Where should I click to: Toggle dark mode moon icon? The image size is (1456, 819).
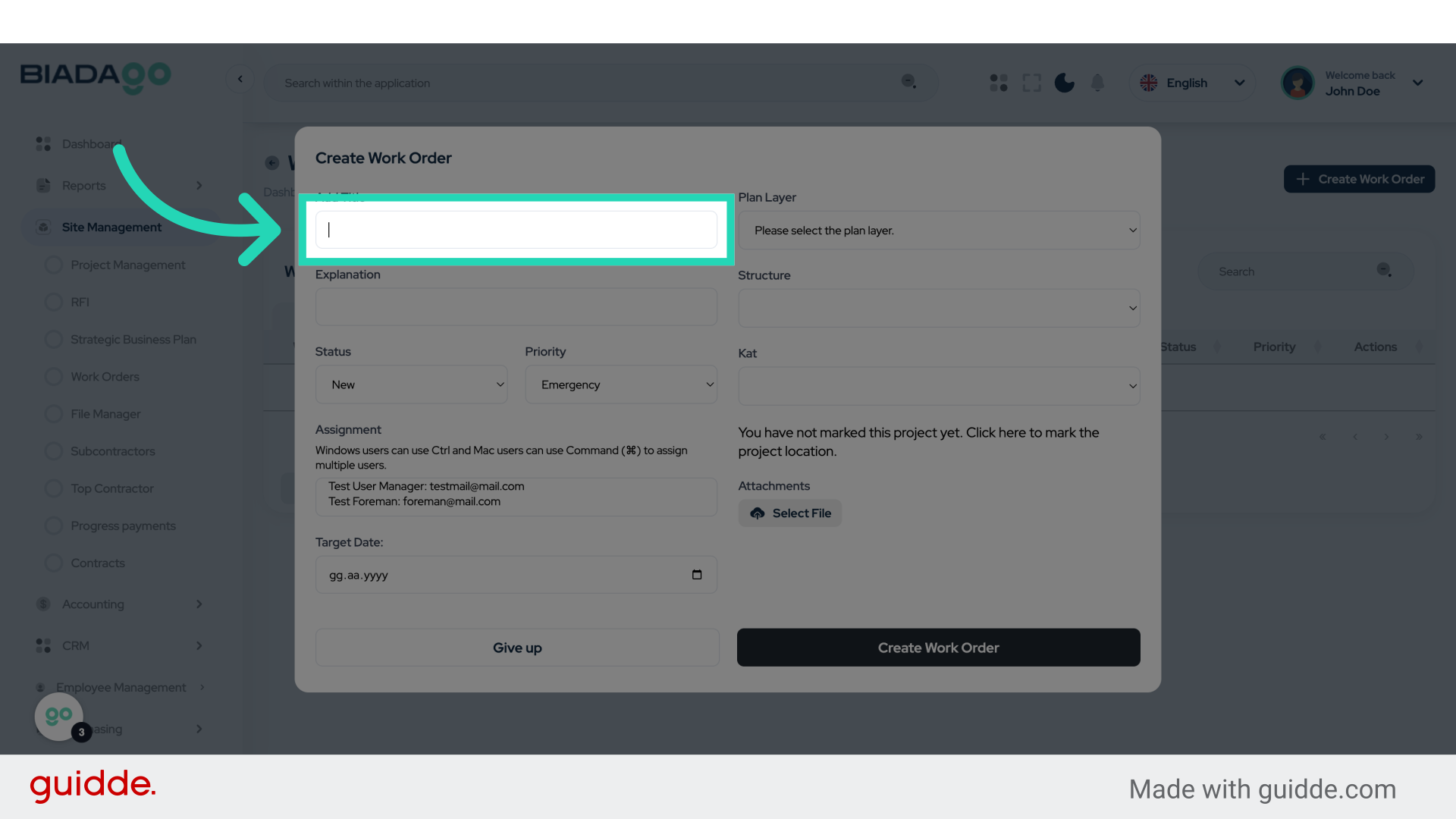tap(1064, 83)
